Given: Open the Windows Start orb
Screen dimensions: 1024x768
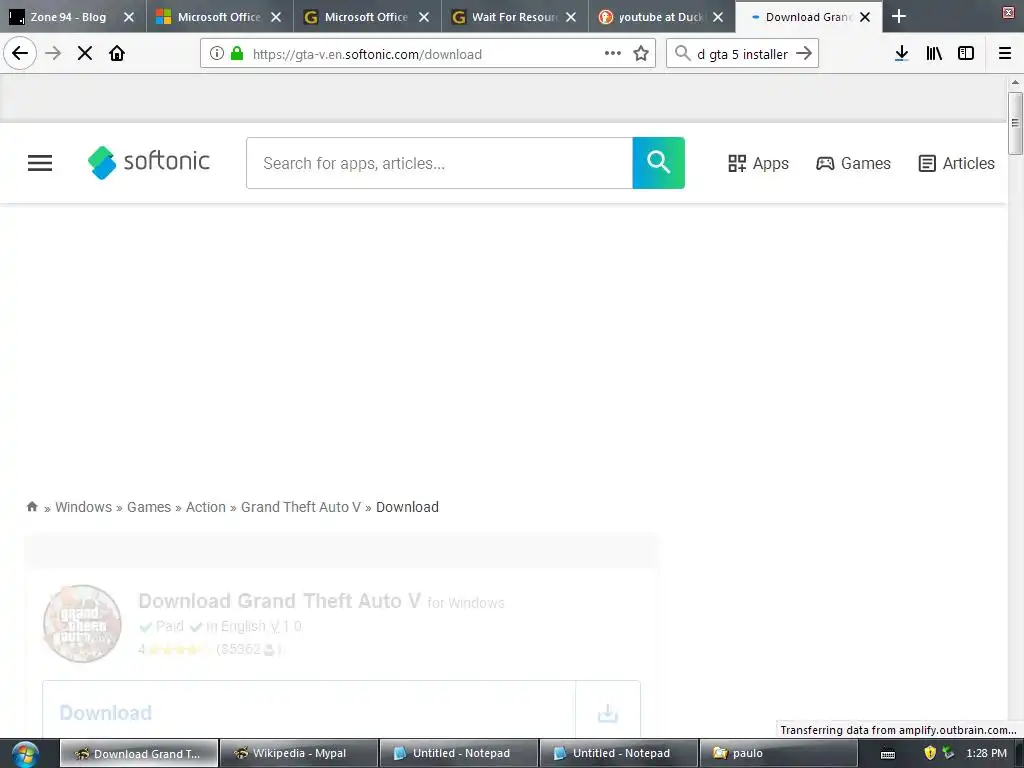Looking at the screenshot, I should click(x=25, y=754).
